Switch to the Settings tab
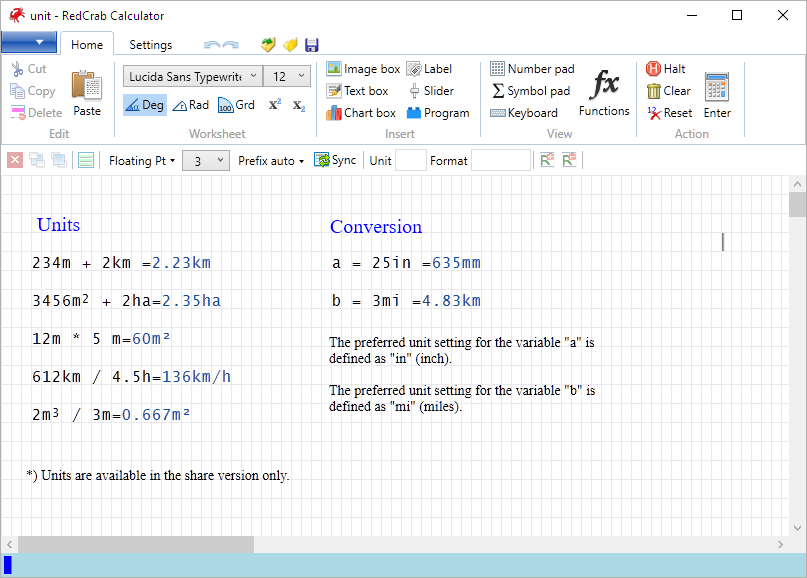This screenshot has height=578, width=807. (150, 45)
